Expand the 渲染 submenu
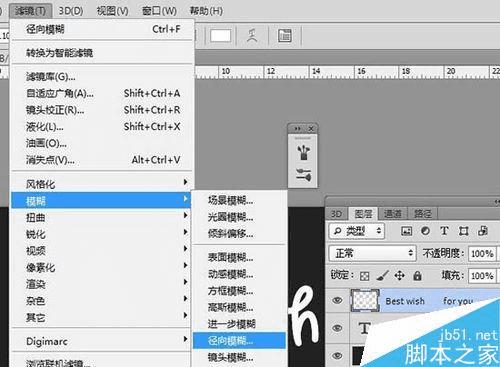The height and width of the screenshot is (367, 500). click(x=101, y=284)
